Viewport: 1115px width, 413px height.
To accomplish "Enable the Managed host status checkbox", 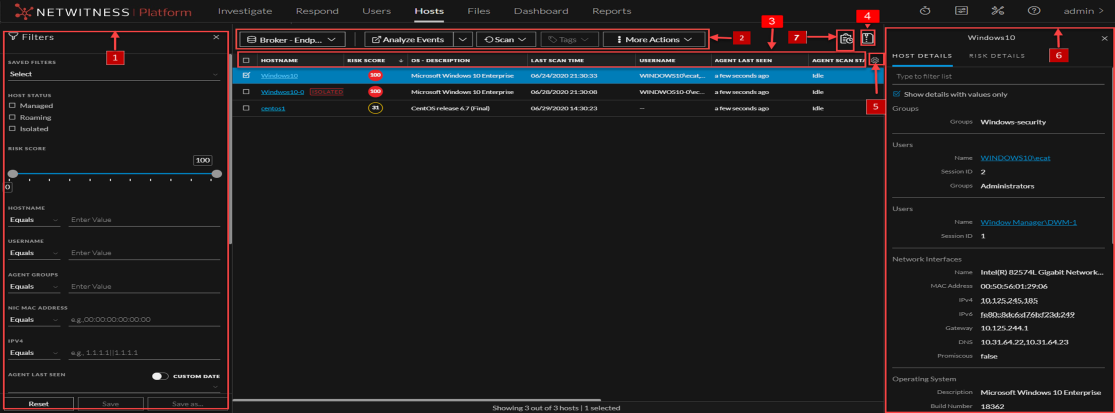I will pos(12,105).
